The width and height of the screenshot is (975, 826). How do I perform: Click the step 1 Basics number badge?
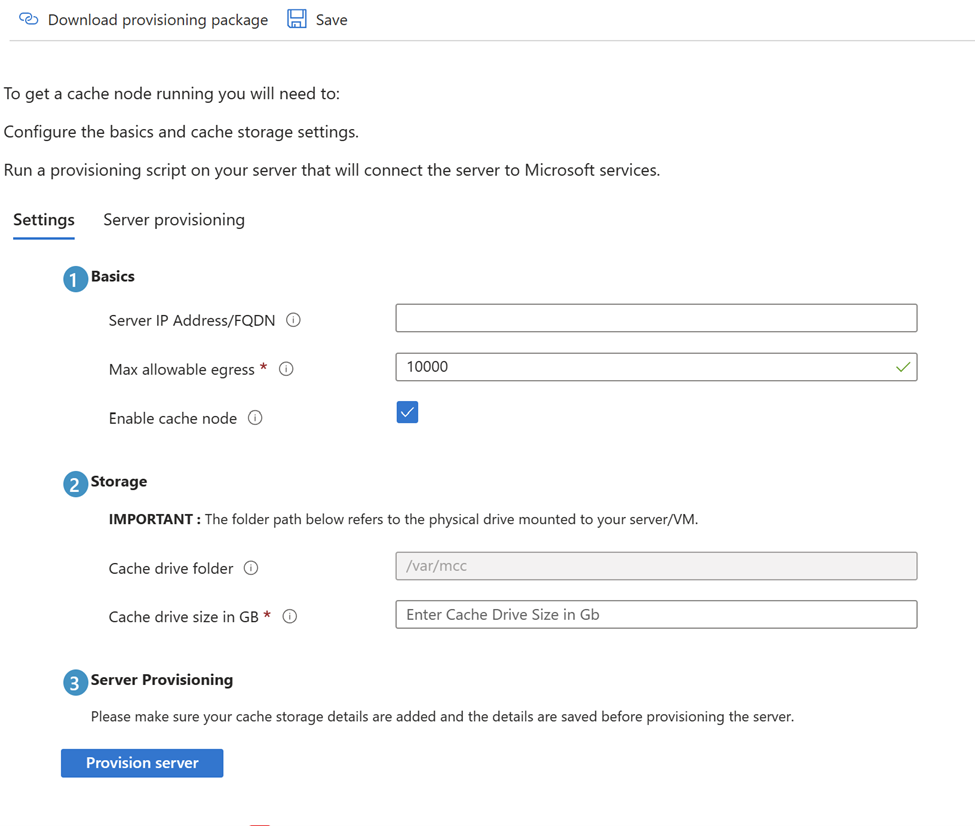(x=75, y=279)
